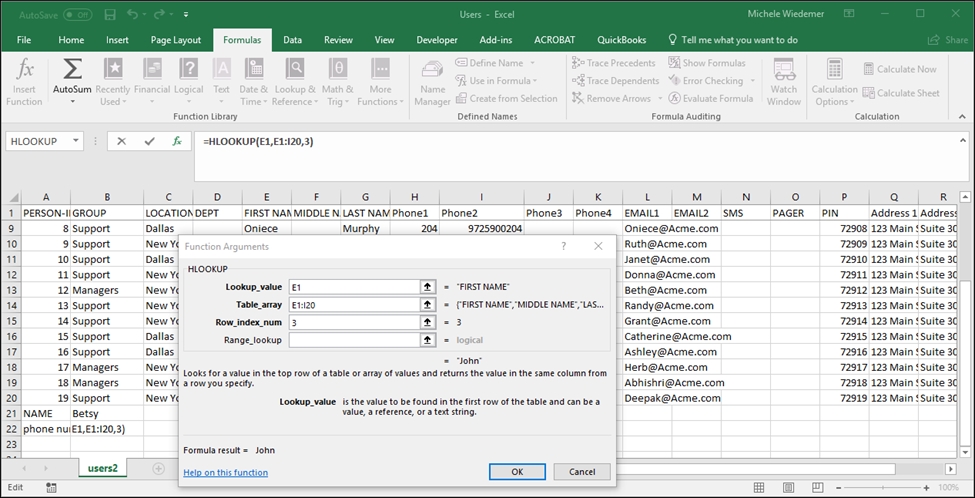Click the AutoSum sigma icon
The image size is (975, 498).
coord(72,69)
